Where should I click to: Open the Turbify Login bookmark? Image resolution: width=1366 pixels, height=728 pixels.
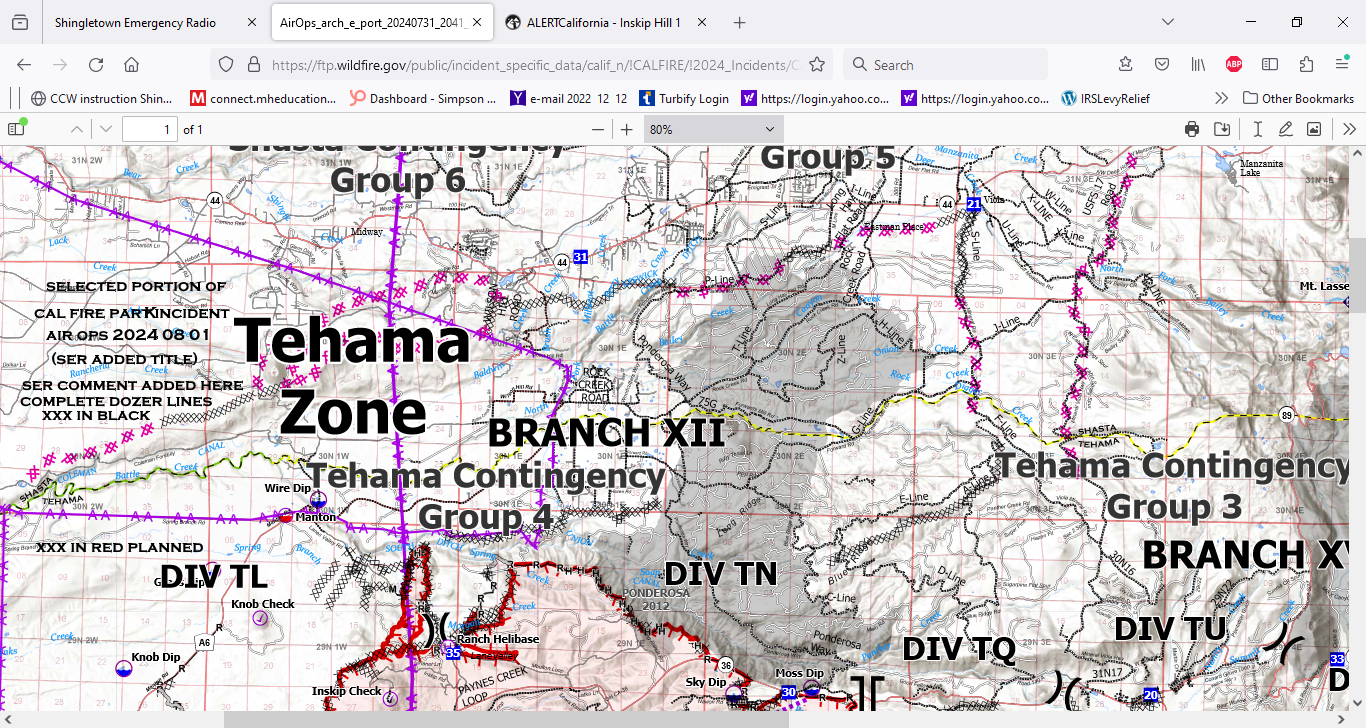(684, 98)
